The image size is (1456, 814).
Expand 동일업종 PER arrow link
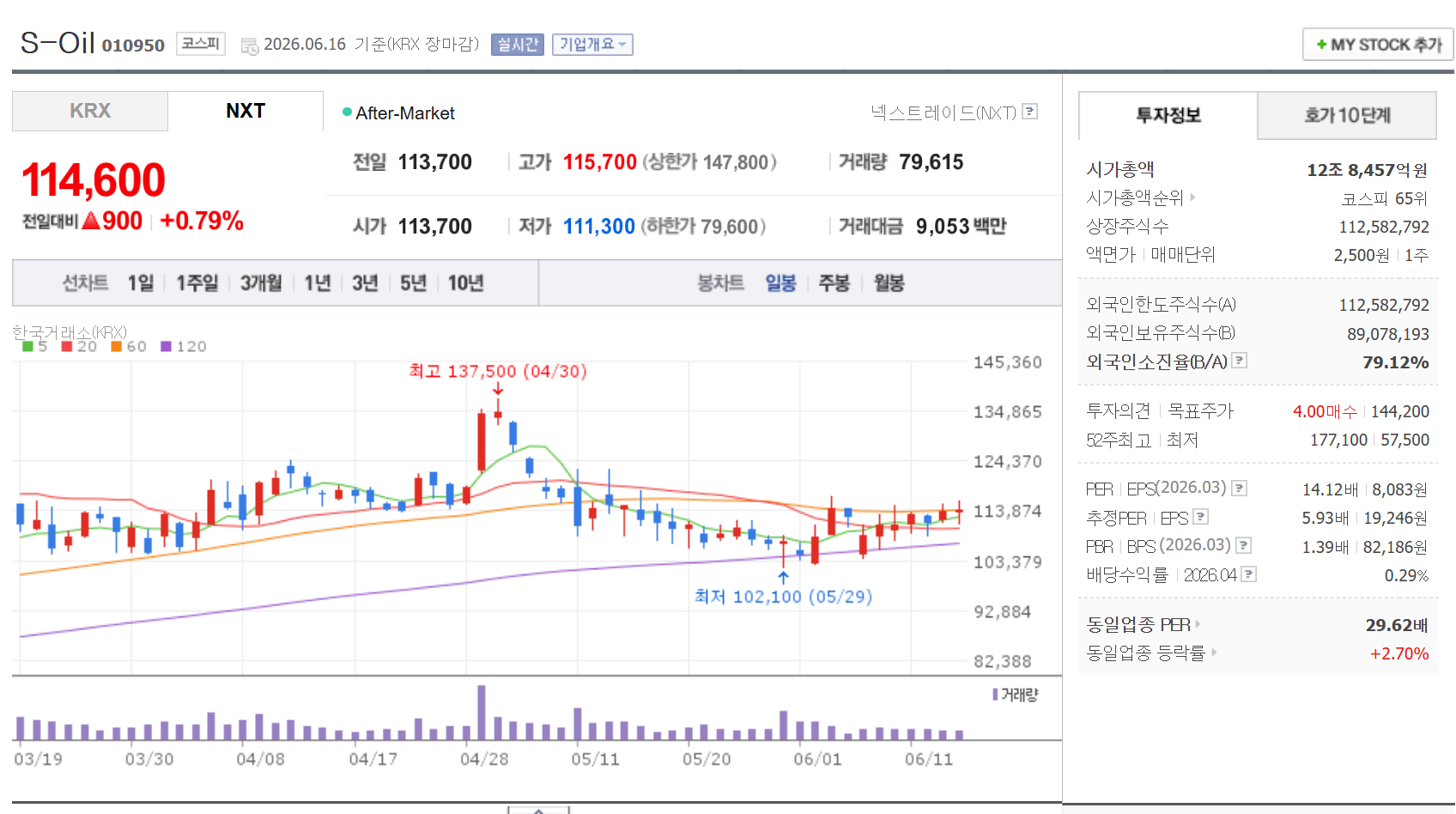(x=1198, y=624)
